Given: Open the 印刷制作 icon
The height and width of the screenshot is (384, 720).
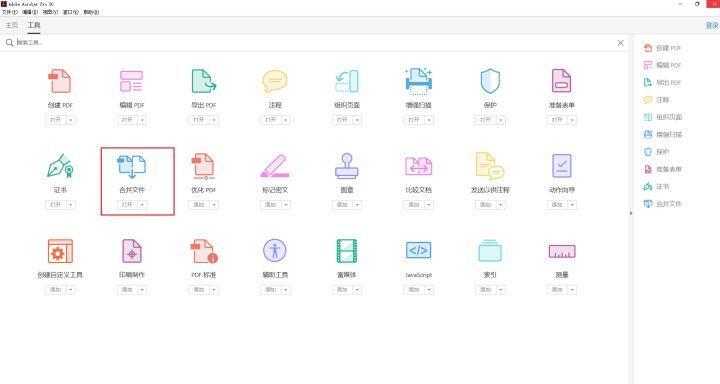Looking at the screenshot, I should tap(132, 251).
